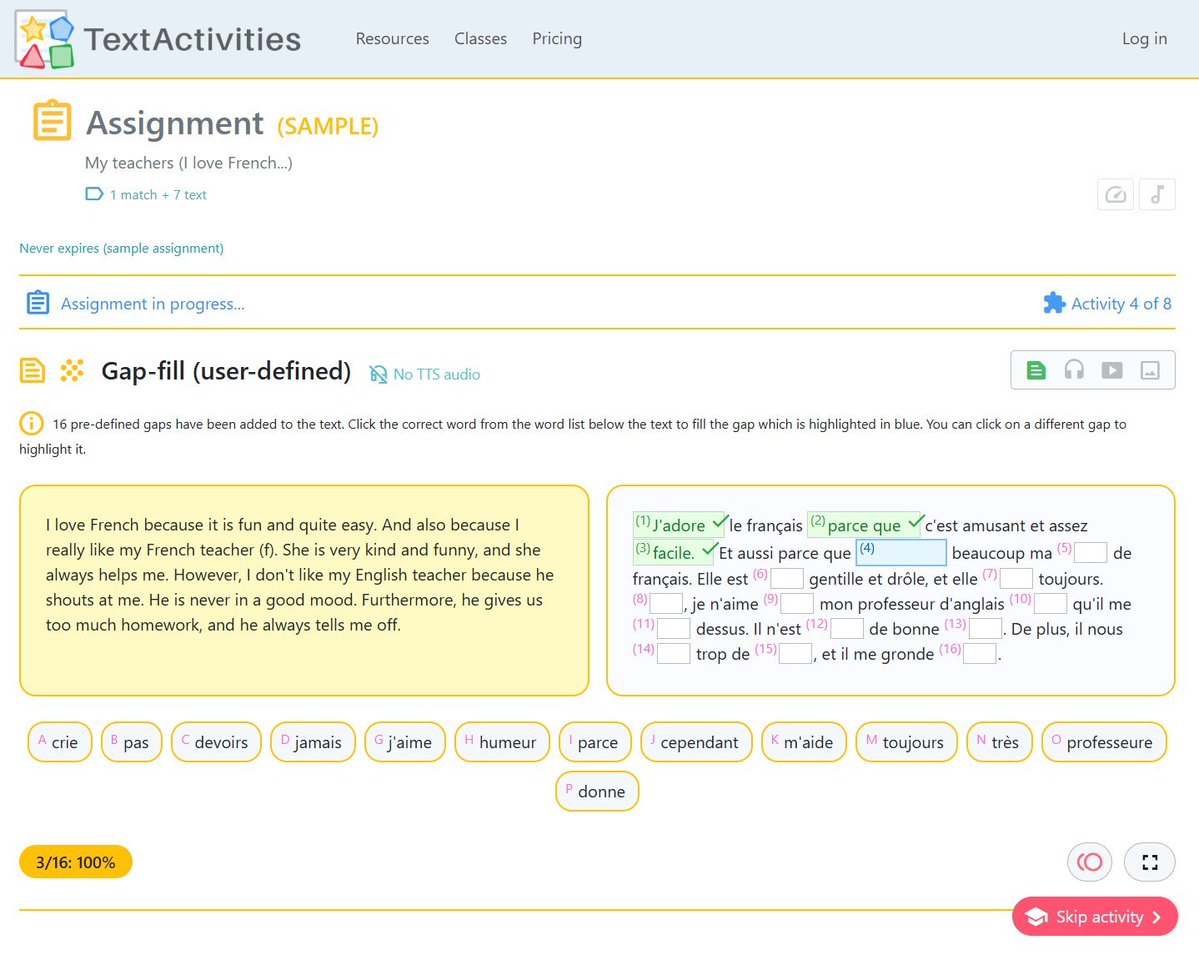The height and width of the screenshot is (955, 1199).
Task: Select the green text view icon
Action: point(1036,369)
